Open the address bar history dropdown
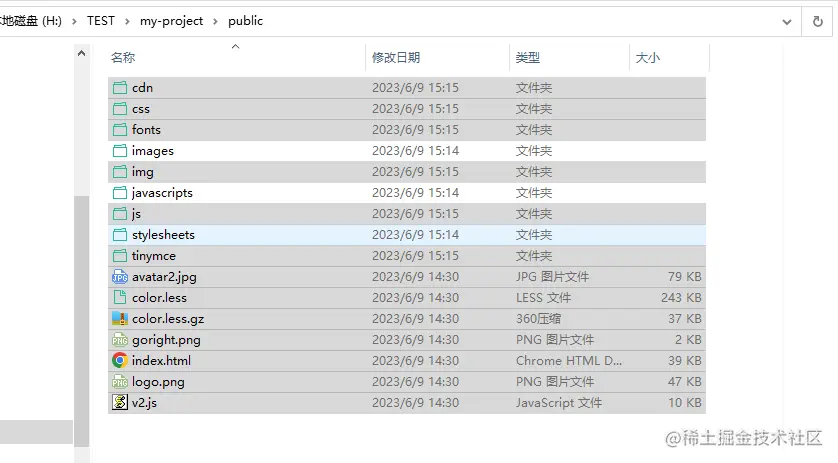Screen dimensions: 838x463 [787, 22]
